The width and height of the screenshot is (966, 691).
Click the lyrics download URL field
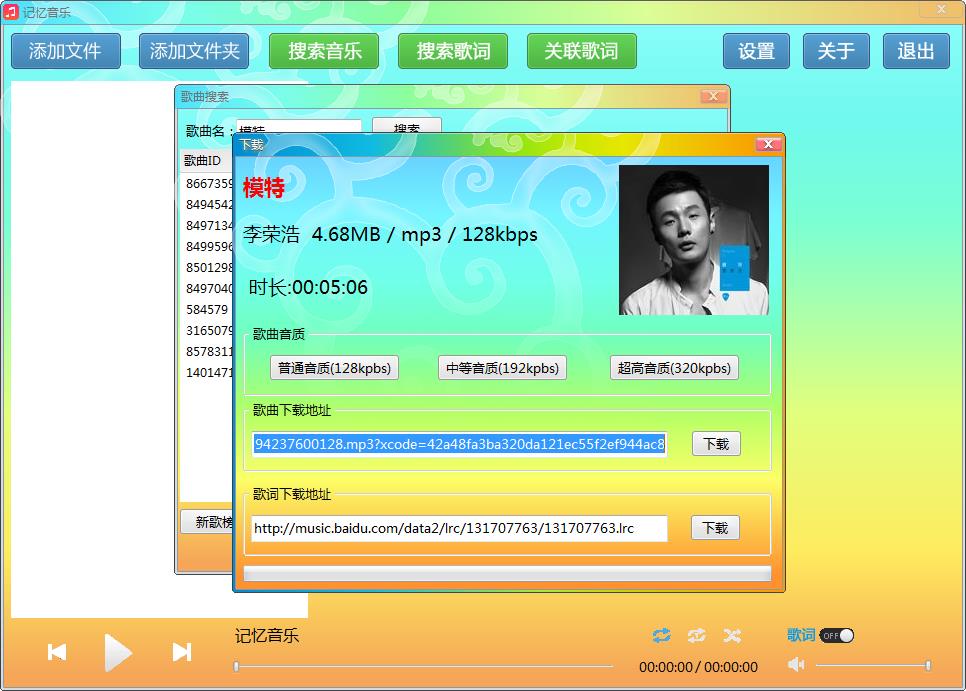(x=459, y=528)
